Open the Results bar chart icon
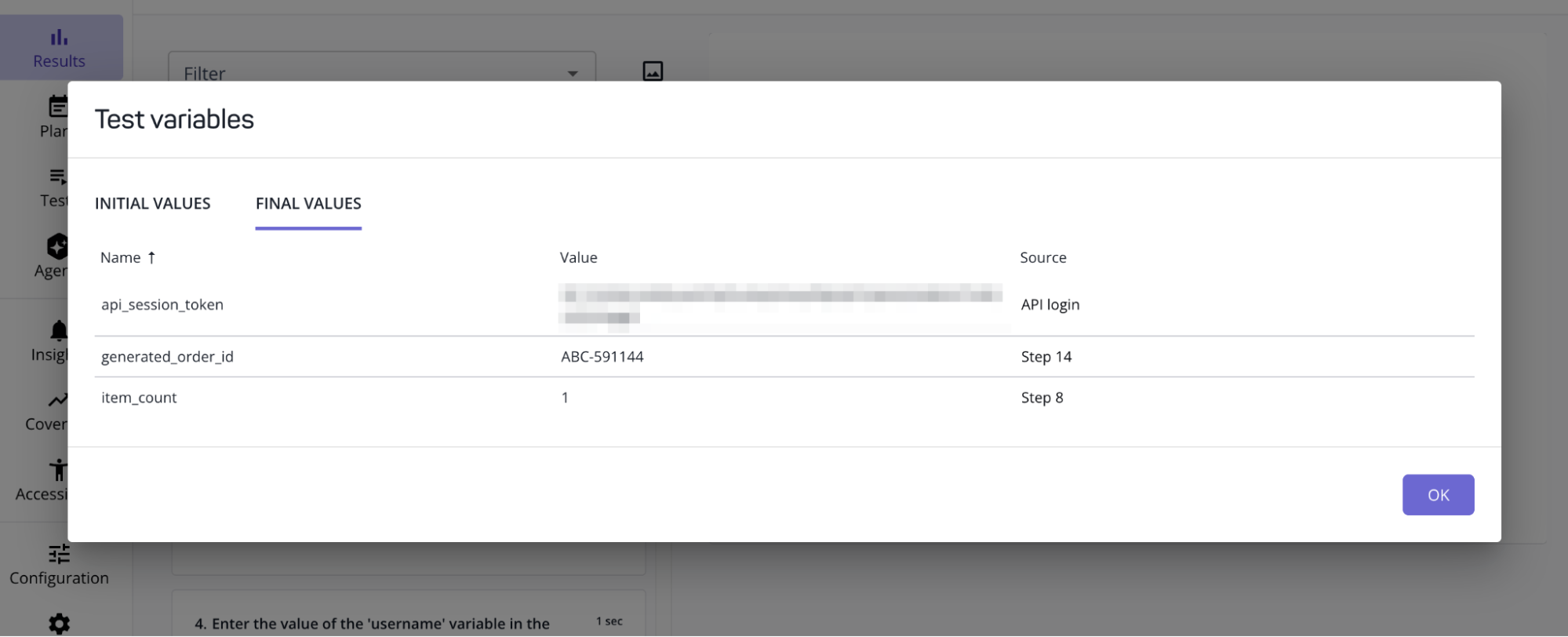 pyautogui.click(x=59, y=37)
